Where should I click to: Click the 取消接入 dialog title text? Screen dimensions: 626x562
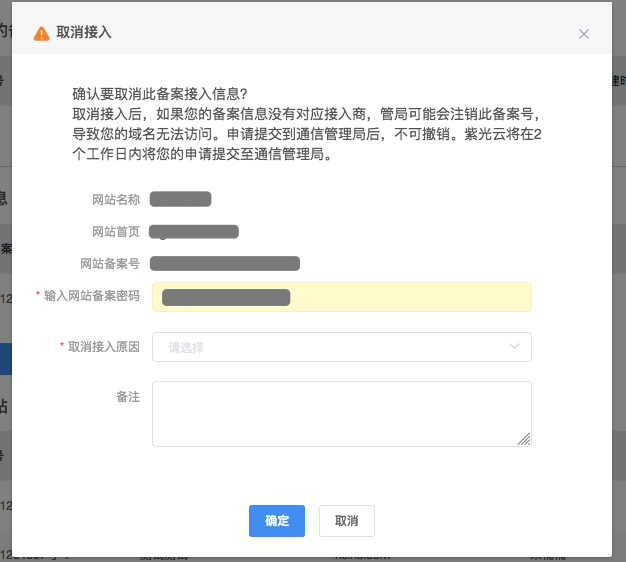(x=84, y=33)
